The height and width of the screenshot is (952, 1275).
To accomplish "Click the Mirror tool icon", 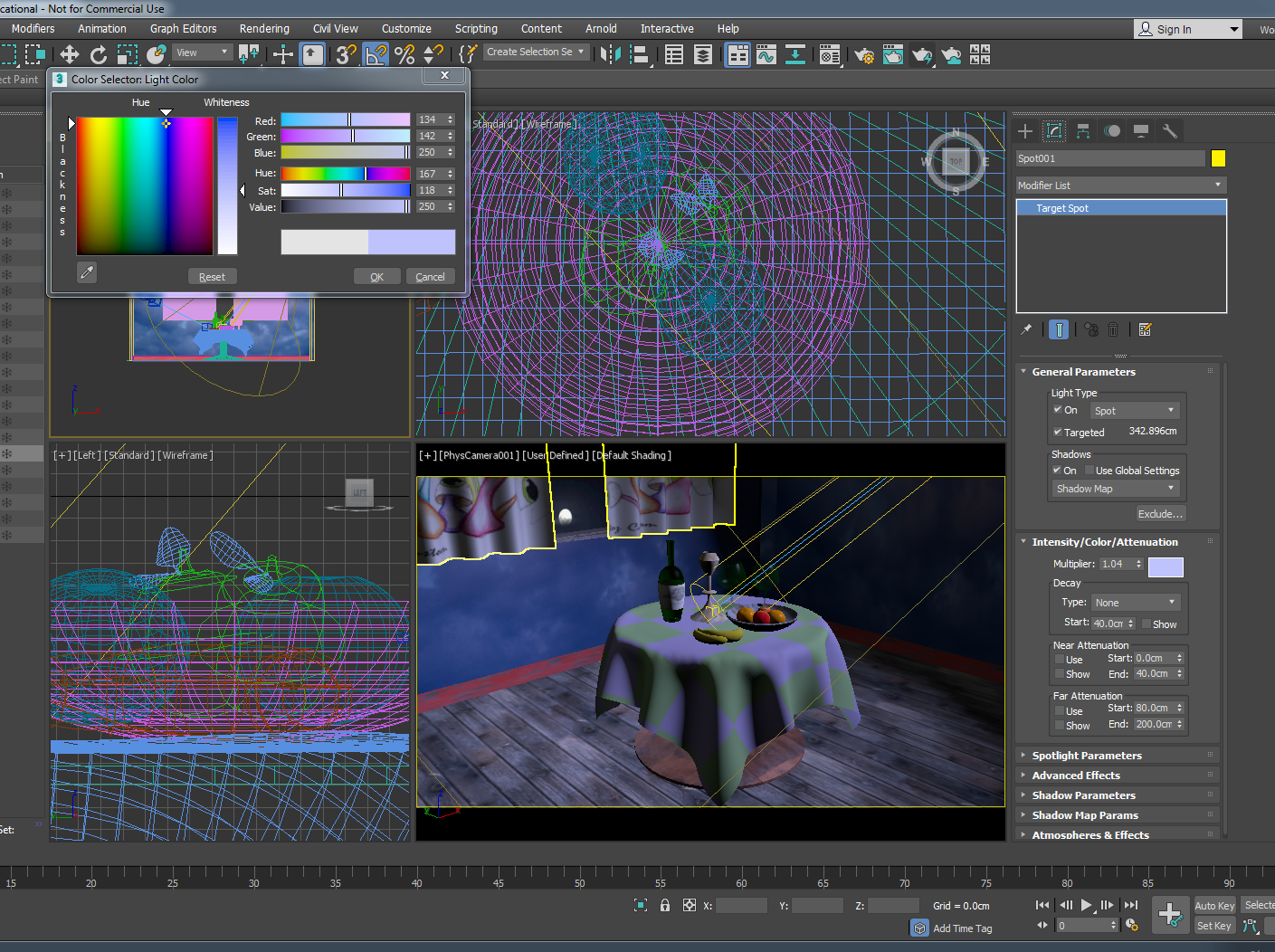I will 610,55.
